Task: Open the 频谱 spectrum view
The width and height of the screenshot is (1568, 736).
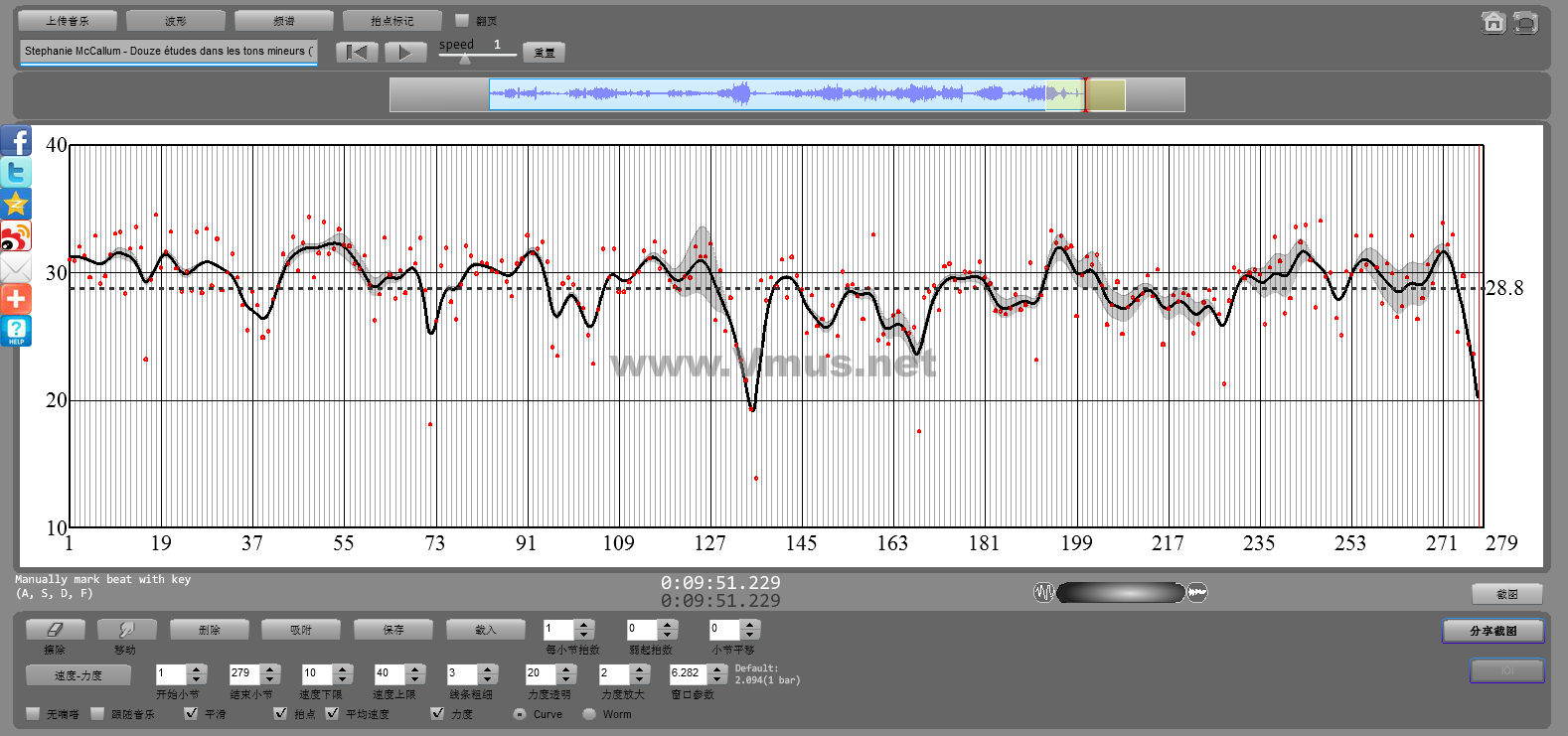Action: [283, 21]
